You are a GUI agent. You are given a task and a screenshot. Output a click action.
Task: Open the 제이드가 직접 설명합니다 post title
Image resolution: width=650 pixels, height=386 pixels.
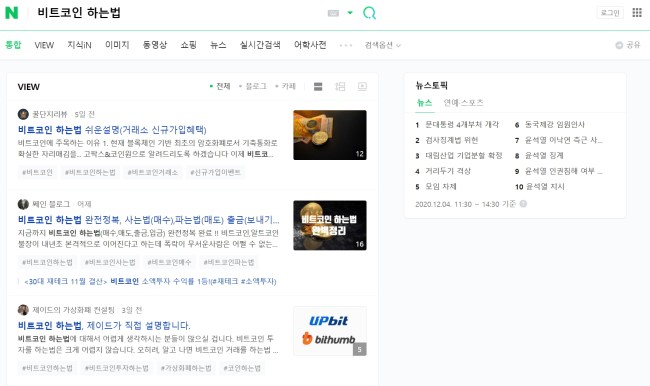click(x=104, y=325)
